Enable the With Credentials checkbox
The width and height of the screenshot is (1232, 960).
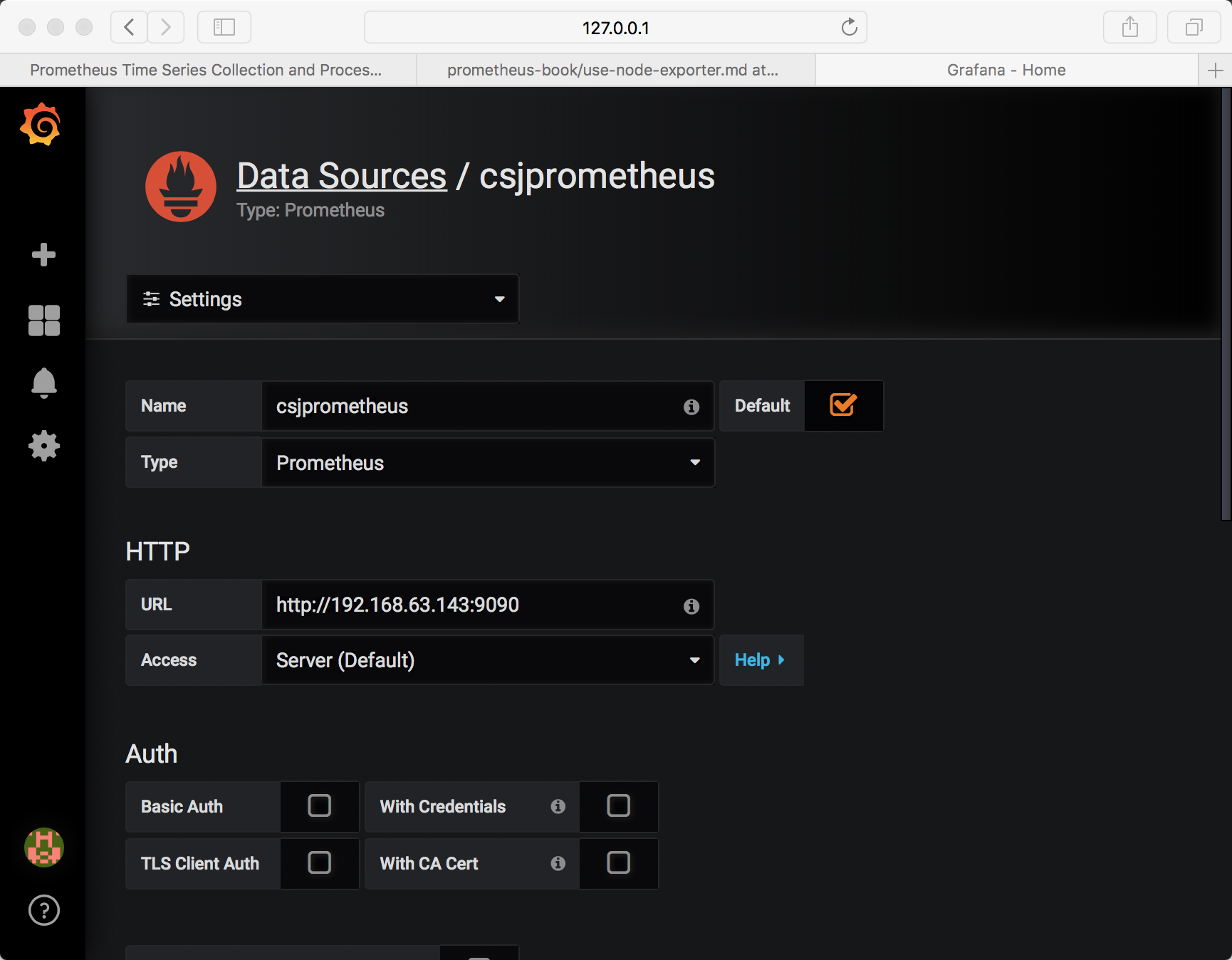coord(618,805)
